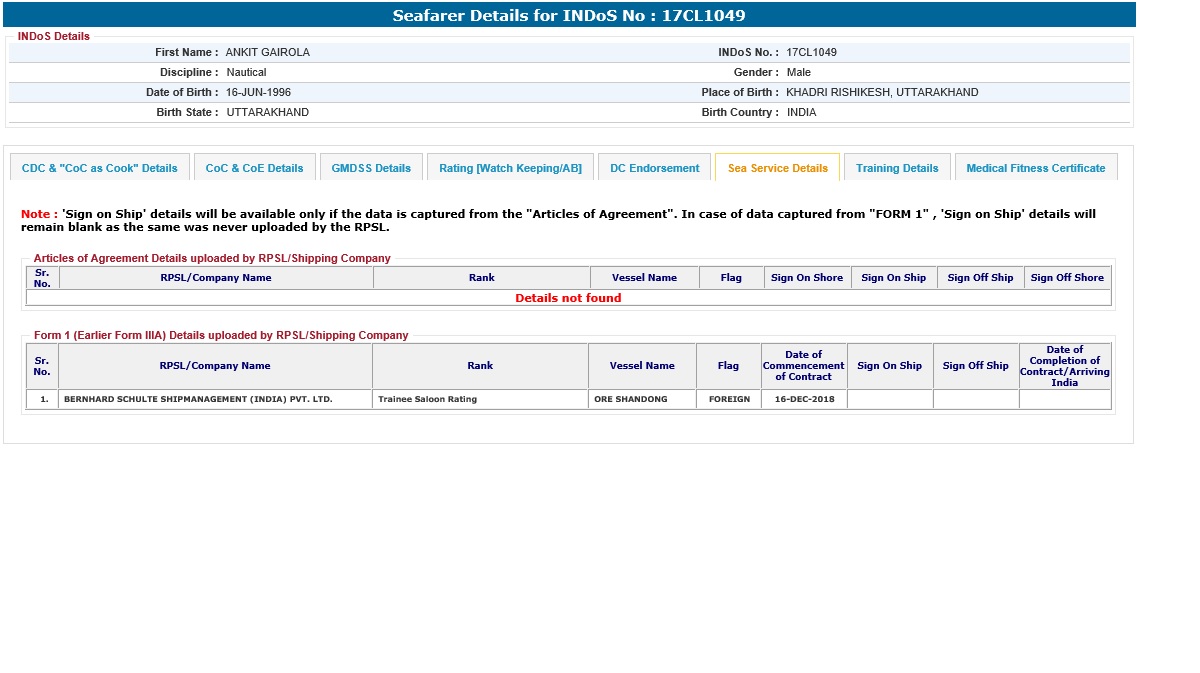This screenshot has width=1200, height=673.
Task: Click the Trainee Saloon Rating rank cell
Action: 427,399
